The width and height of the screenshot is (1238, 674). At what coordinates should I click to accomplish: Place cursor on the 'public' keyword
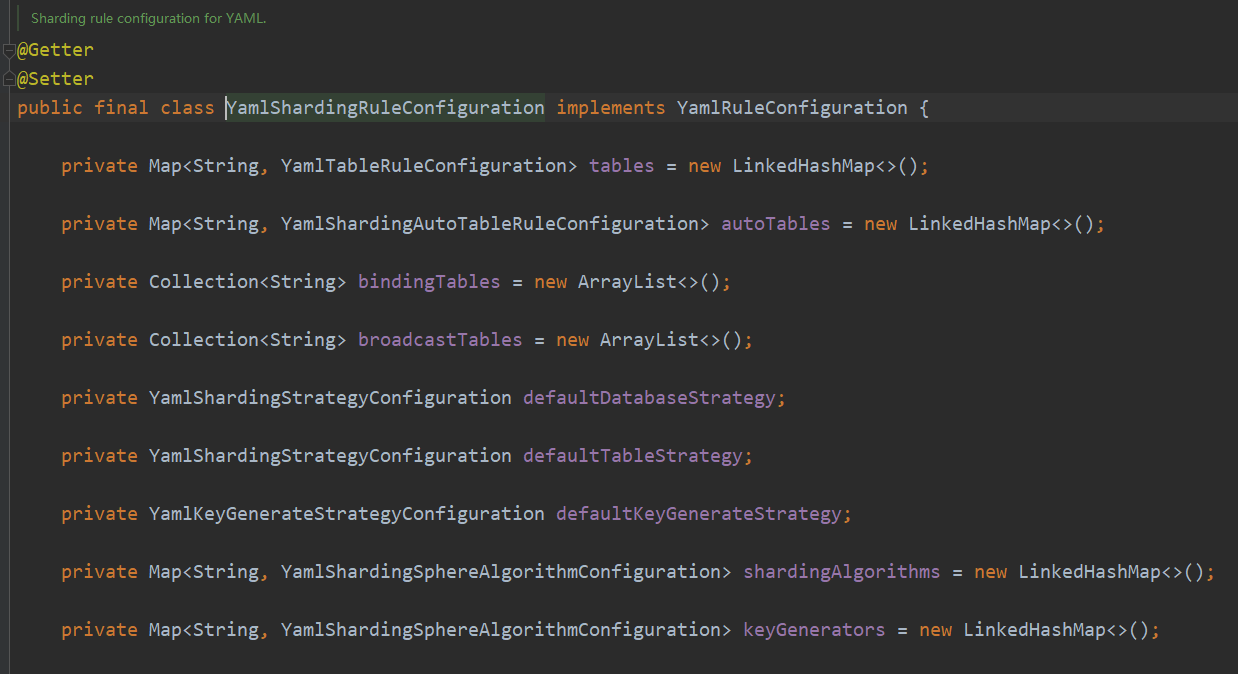tap(50, 108)
